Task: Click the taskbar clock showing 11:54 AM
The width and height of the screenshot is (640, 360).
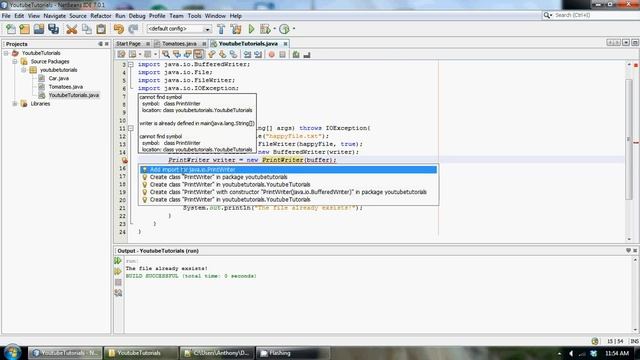Action: (x=617, y=353)
